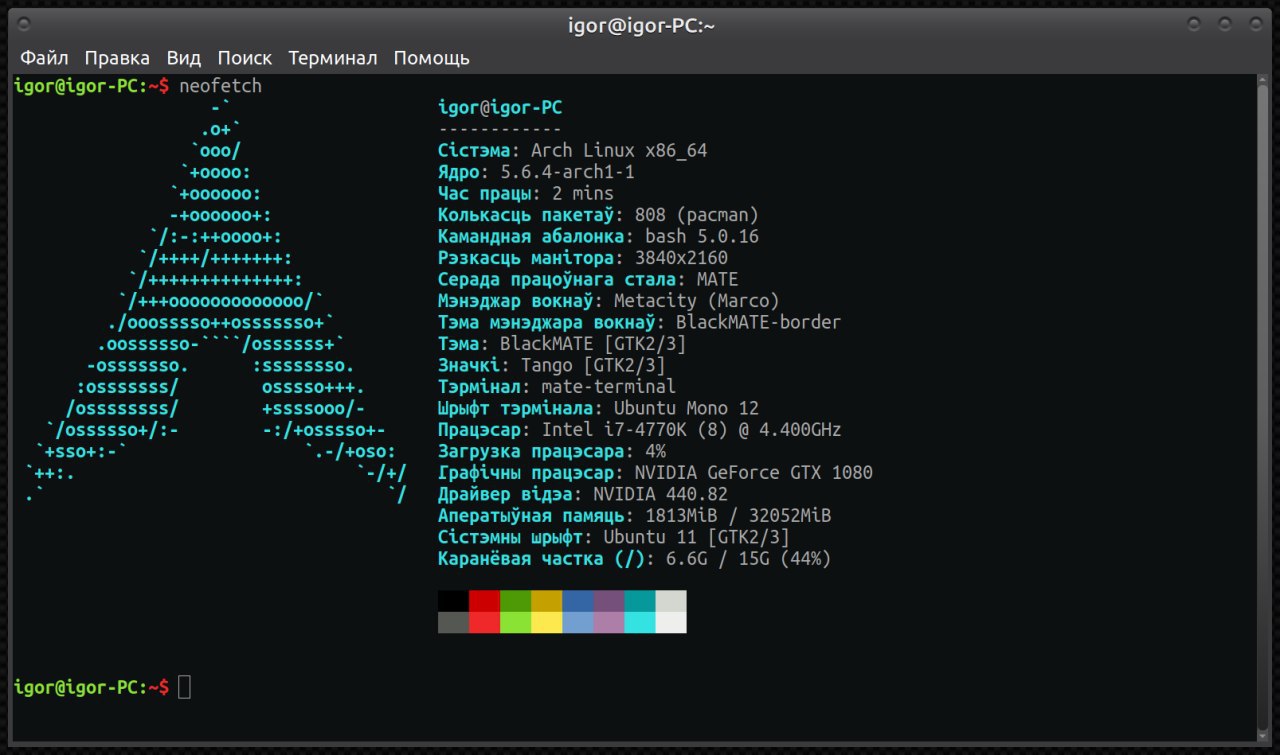Click the line "Камандная абалонка: bash 5.0.16"
Viewport: 1280px width, 755px height.
599,237
